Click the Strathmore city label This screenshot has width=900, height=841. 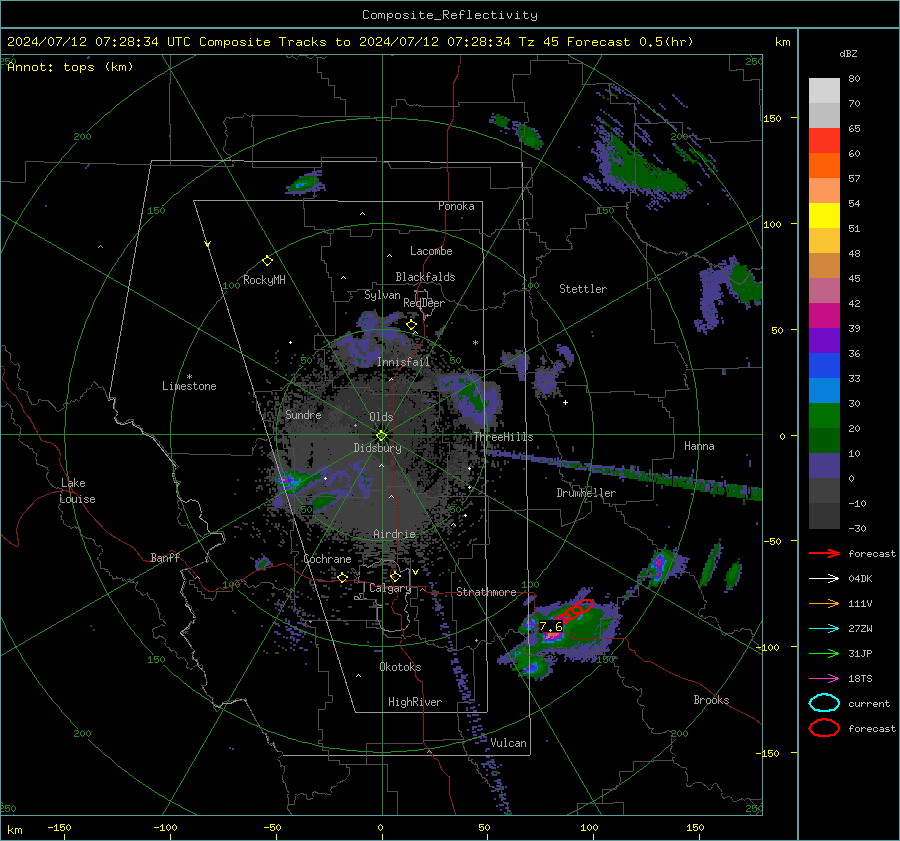[486, 592]
